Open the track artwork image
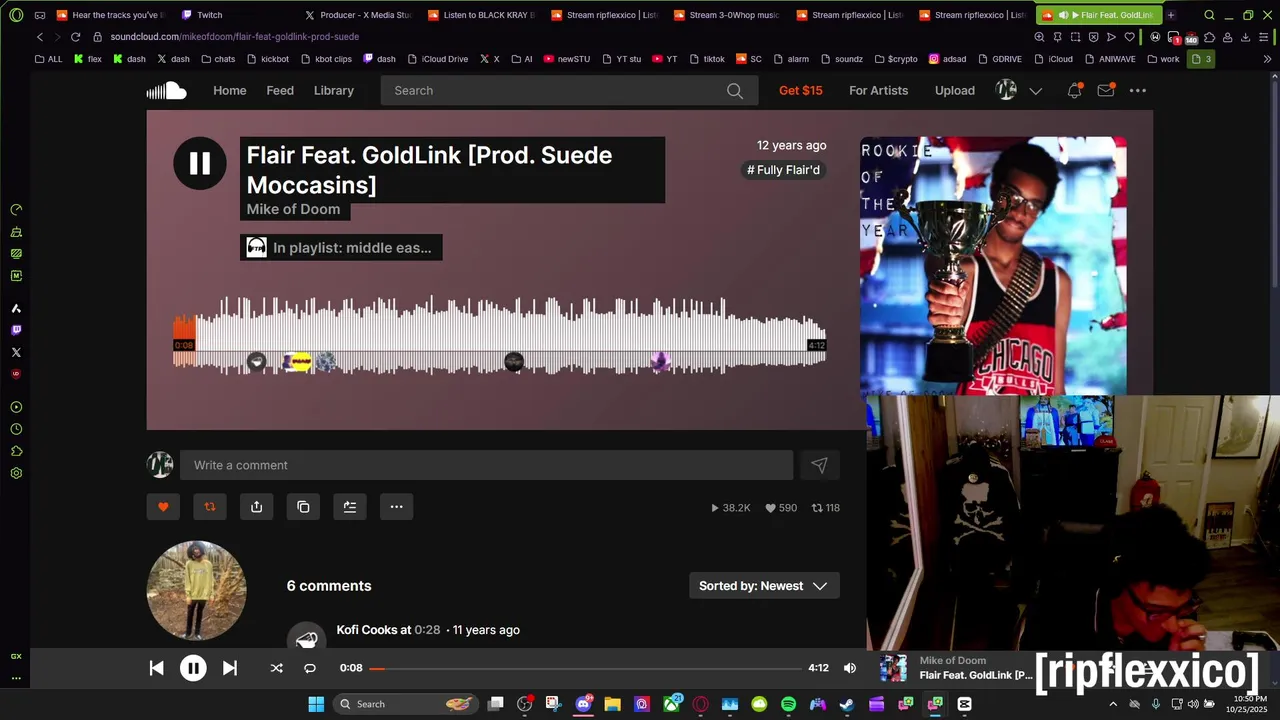1280x720 pixels. pos(994,266)
